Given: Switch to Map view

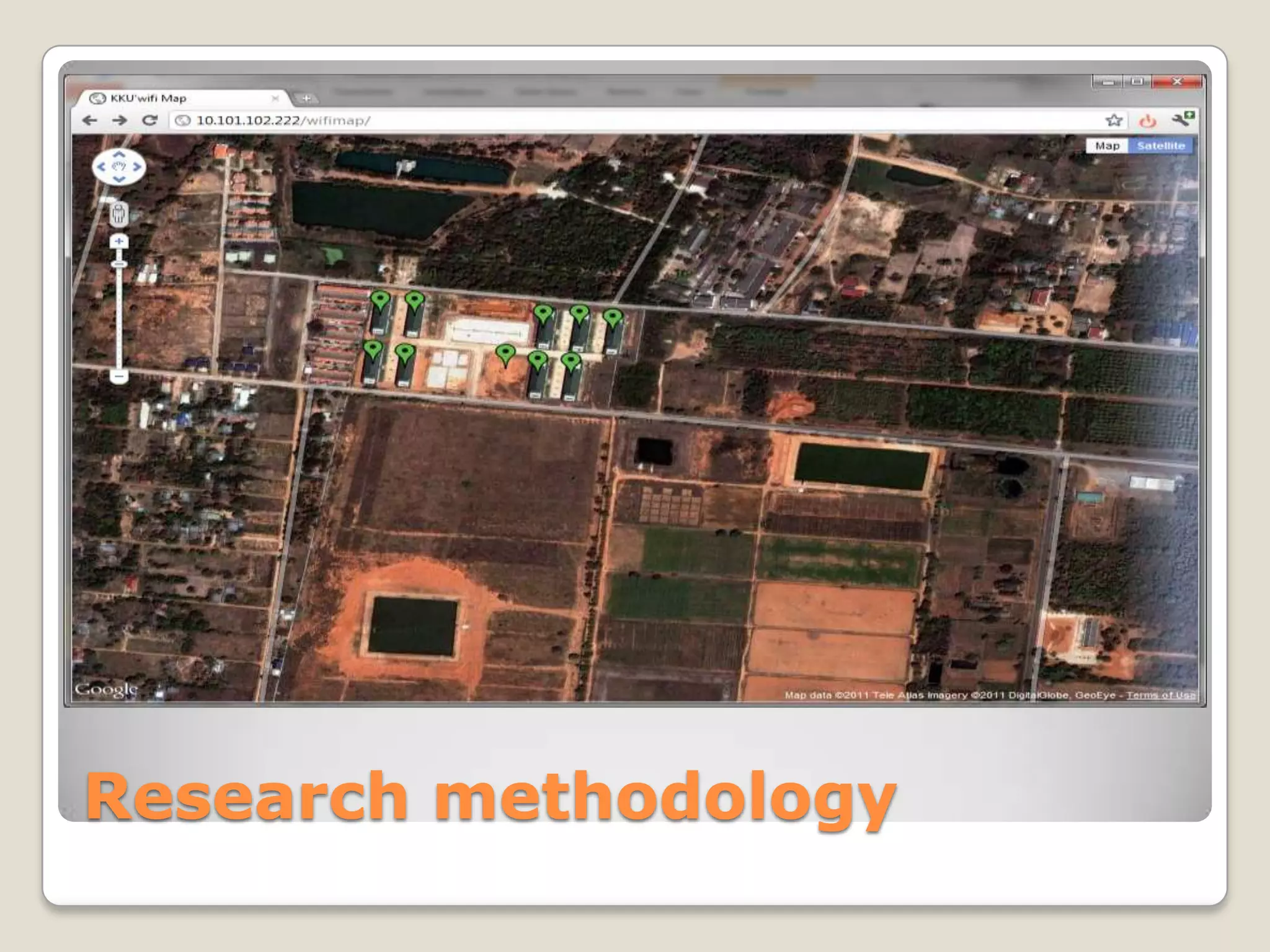Looking at the screenshot, I should (1107, 146).
